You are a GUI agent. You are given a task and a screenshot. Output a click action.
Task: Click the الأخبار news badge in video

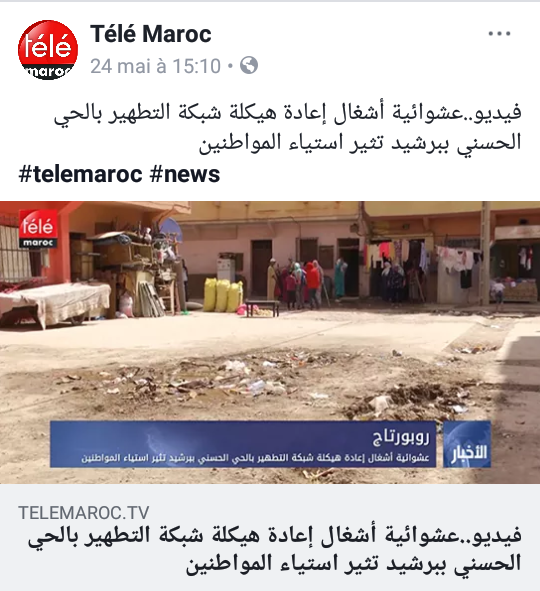click(x=467, y=444)
